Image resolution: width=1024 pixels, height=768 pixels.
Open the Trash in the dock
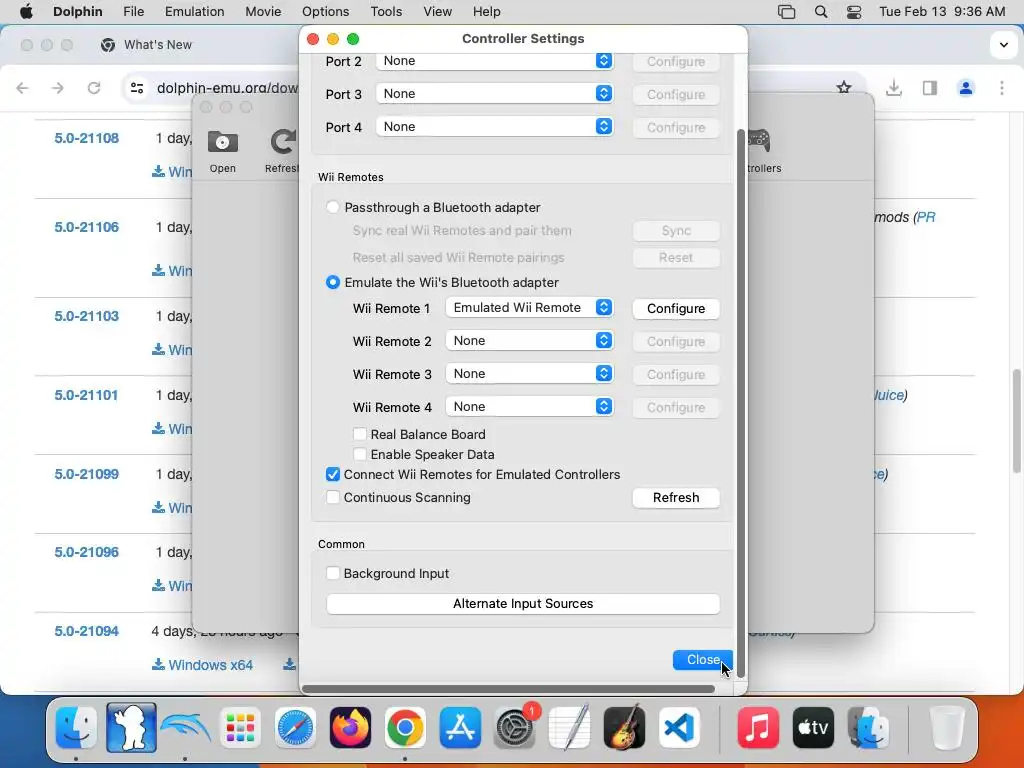(946, 728)
